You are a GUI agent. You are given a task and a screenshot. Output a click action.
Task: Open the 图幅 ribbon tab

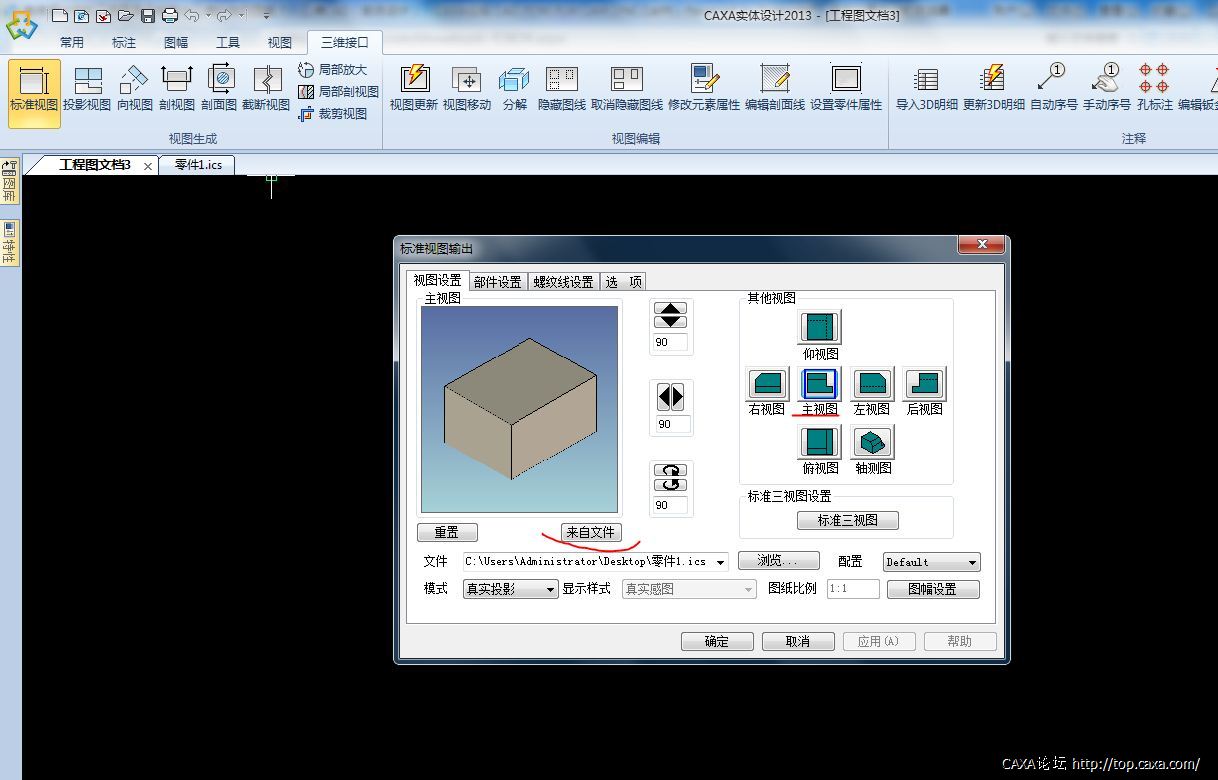tap(176, 42)
